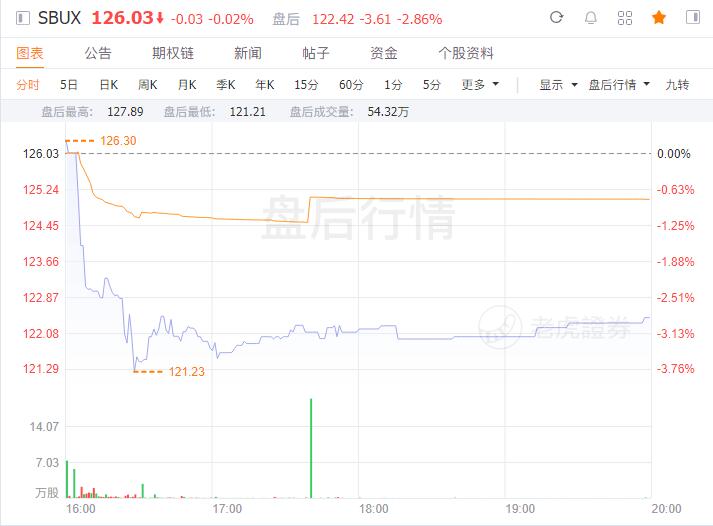713x526 pixels.
Task: Click the 126.03 last price
Action: tap(123, 18)
